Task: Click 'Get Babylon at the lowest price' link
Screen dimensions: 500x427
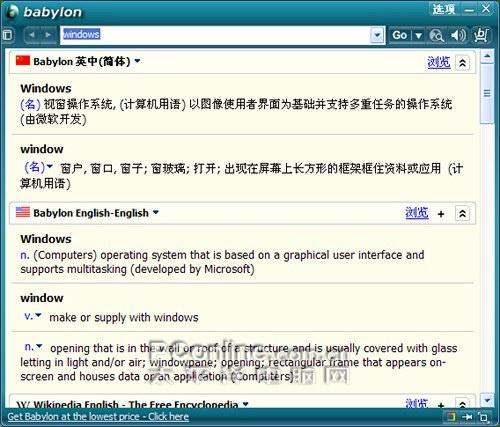Action: click(x=98, y=417)
